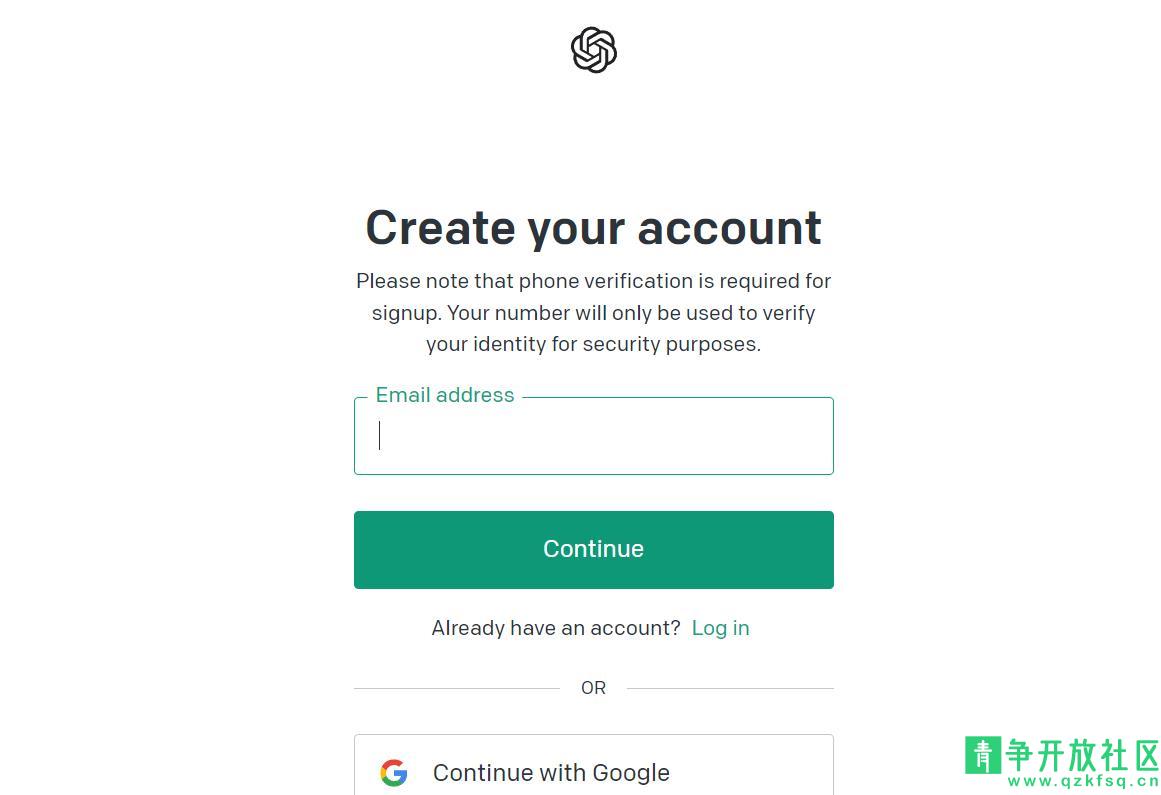Click the green watermark badge icon
The height and width of the screenshot is (795, 1161).
pyautogui.click(x=983, y=755)
